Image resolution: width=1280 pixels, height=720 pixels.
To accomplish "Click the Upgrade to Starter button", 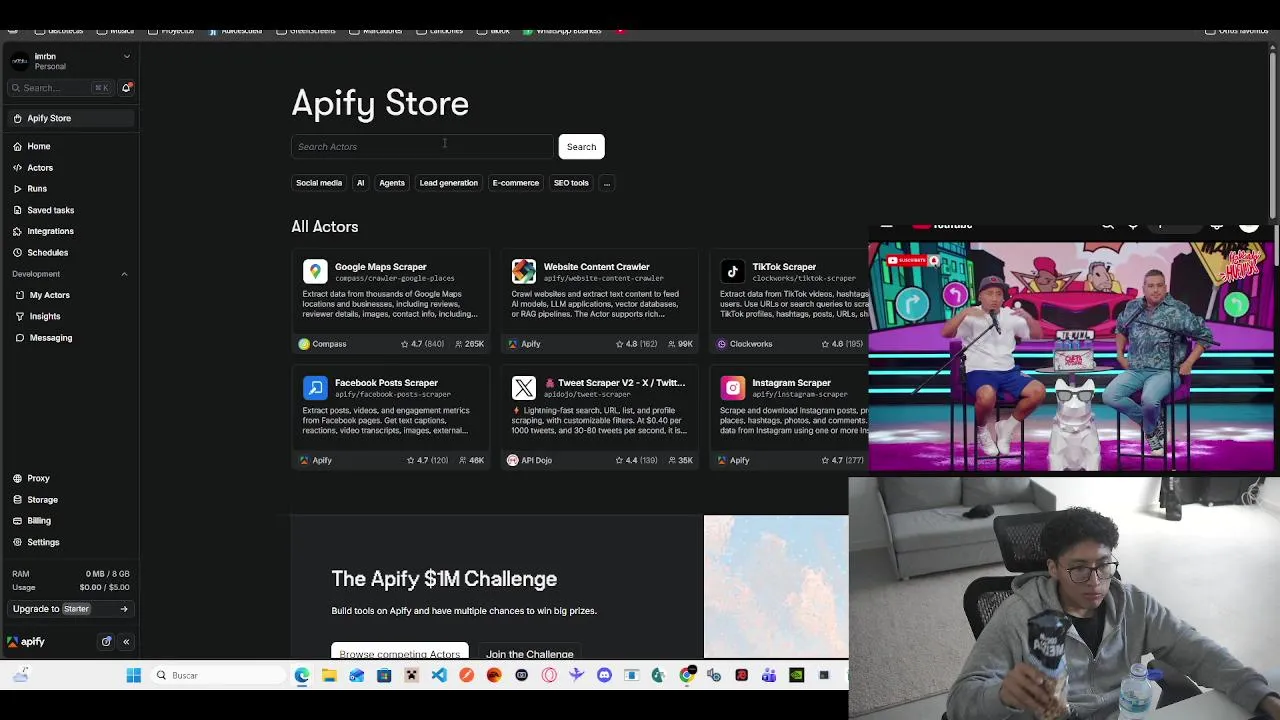I will (70, 609).
